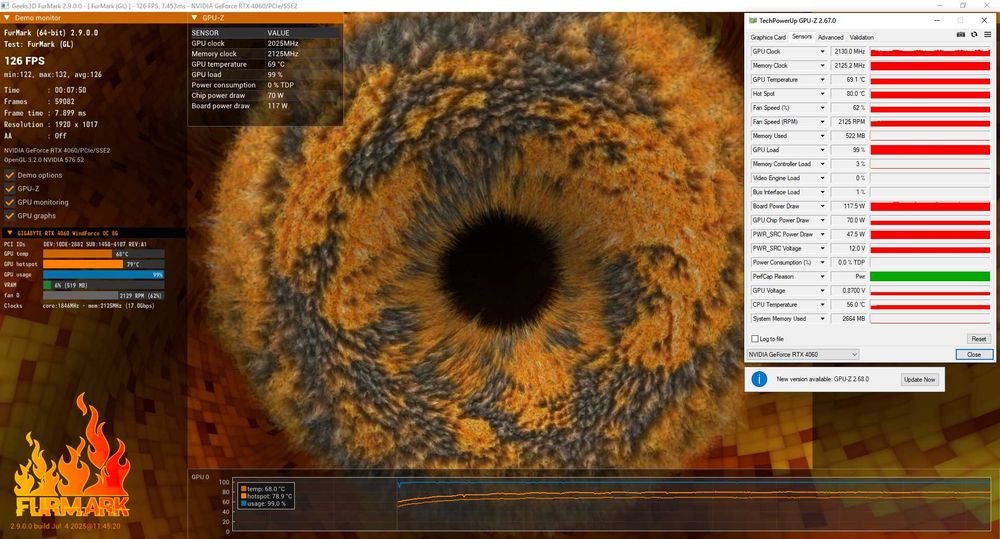Open the NVIDIA GeForce RTX 4060 device selector

[x=803, y=354]
